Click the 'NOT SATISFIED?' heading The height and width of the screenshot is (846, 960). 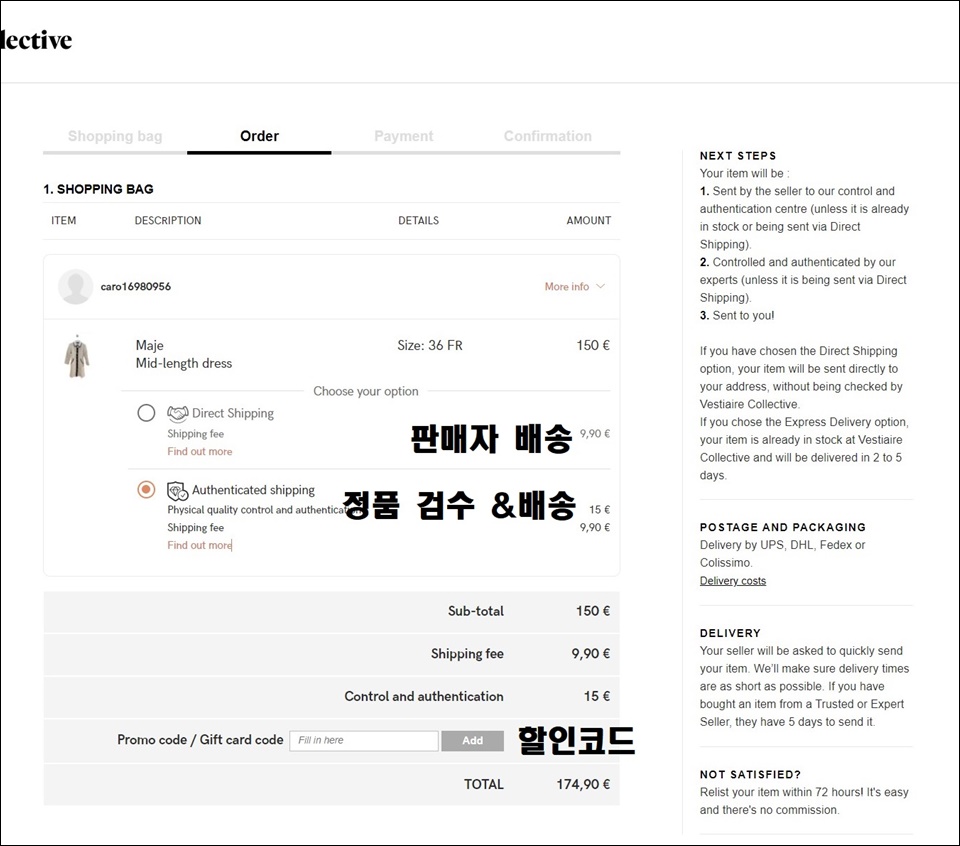[x=750, y=774]
